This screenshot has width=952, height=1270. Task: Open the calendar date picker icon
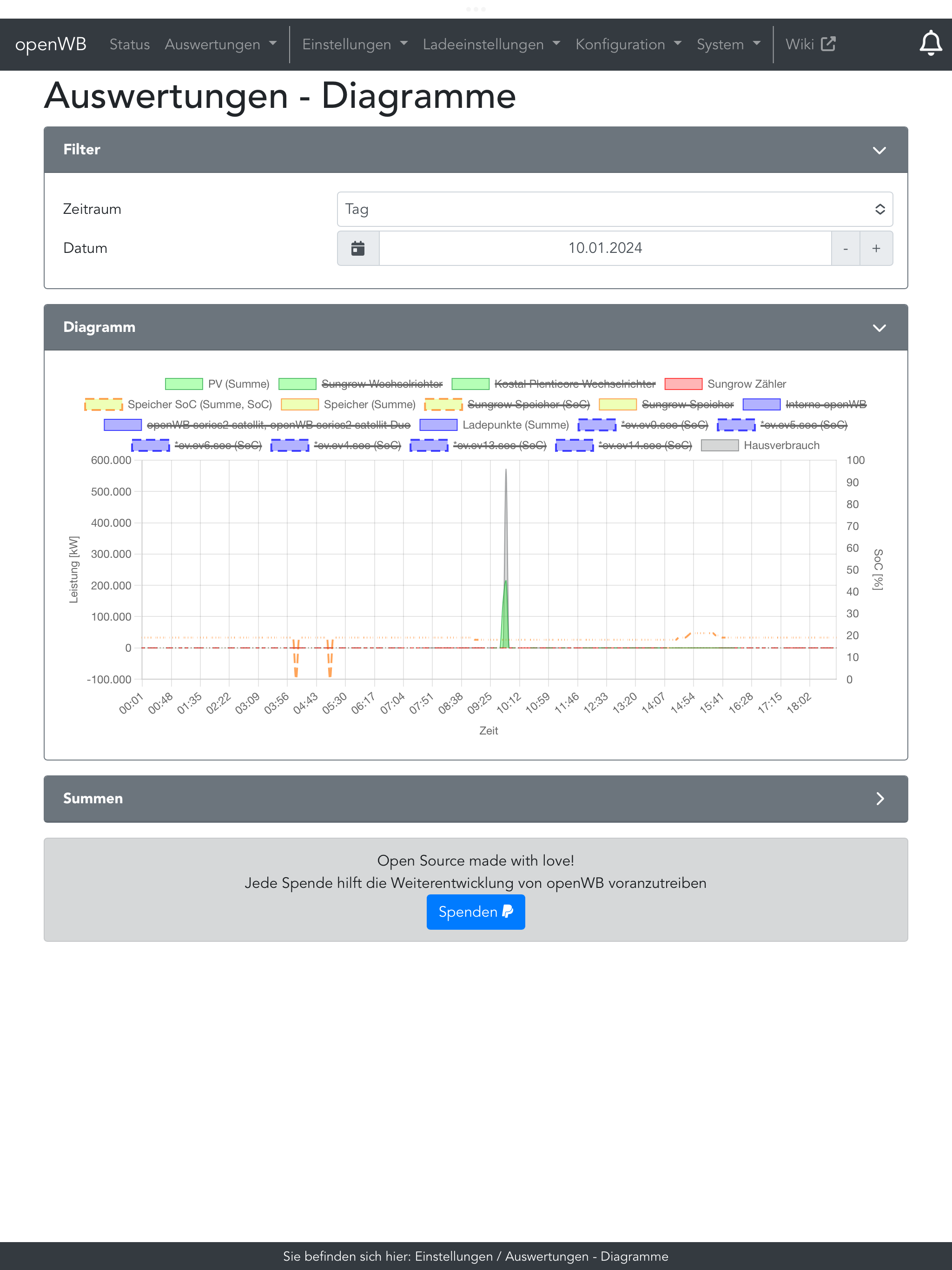(358, 248)
